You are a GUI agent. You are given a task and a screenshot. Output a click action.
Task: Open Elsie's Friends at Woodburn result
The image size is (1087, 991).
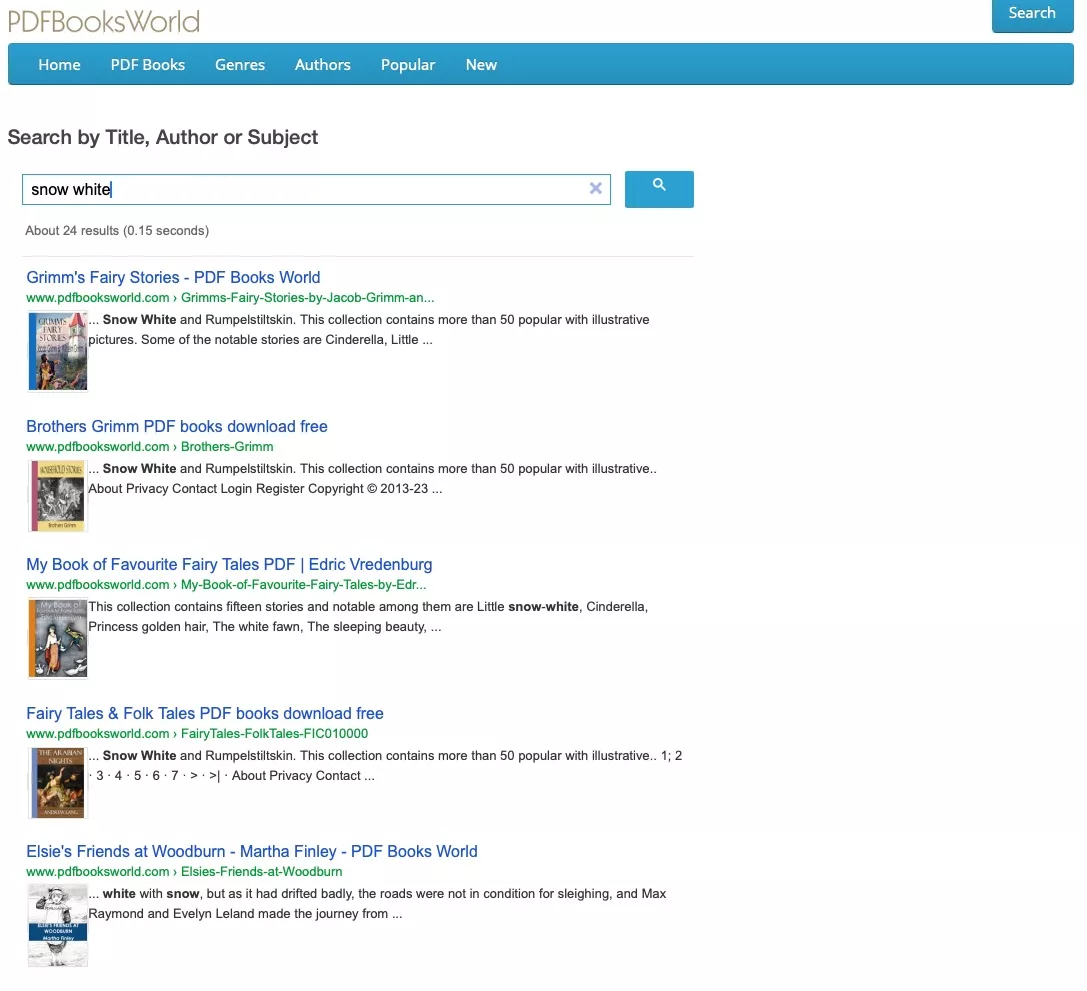click(251, 851)
